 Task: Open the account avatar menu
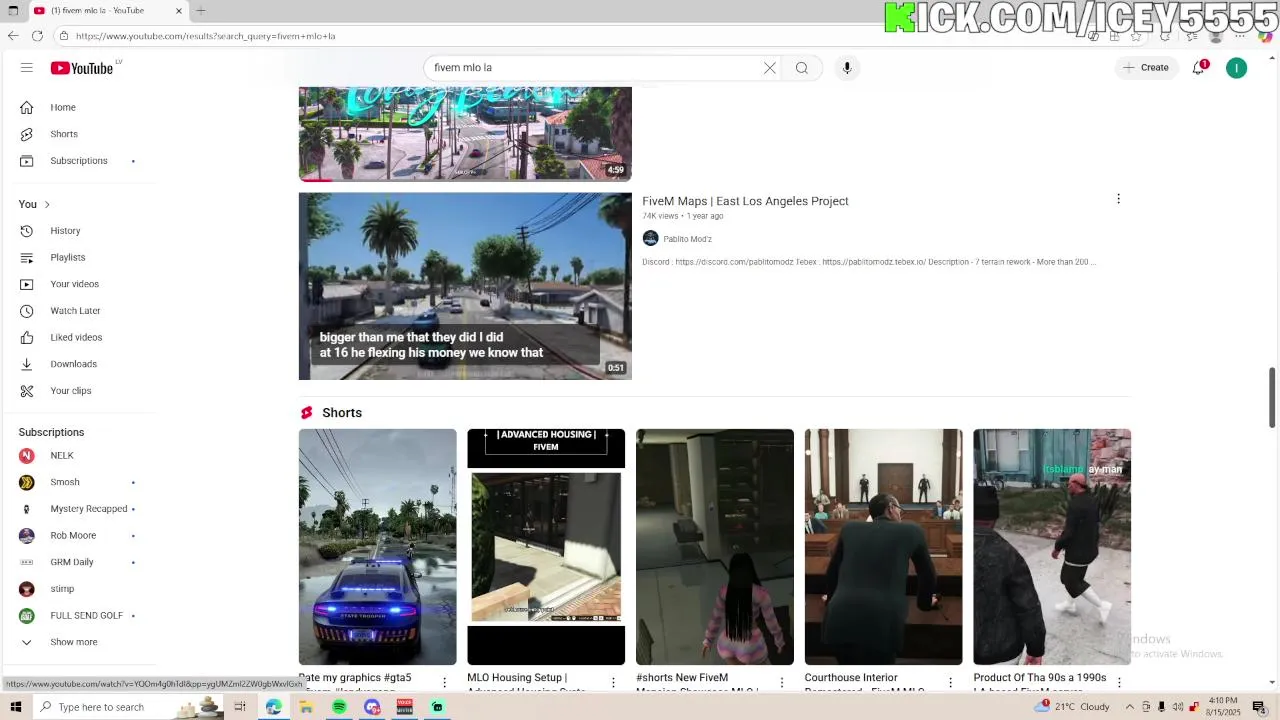click(1237, 68)
